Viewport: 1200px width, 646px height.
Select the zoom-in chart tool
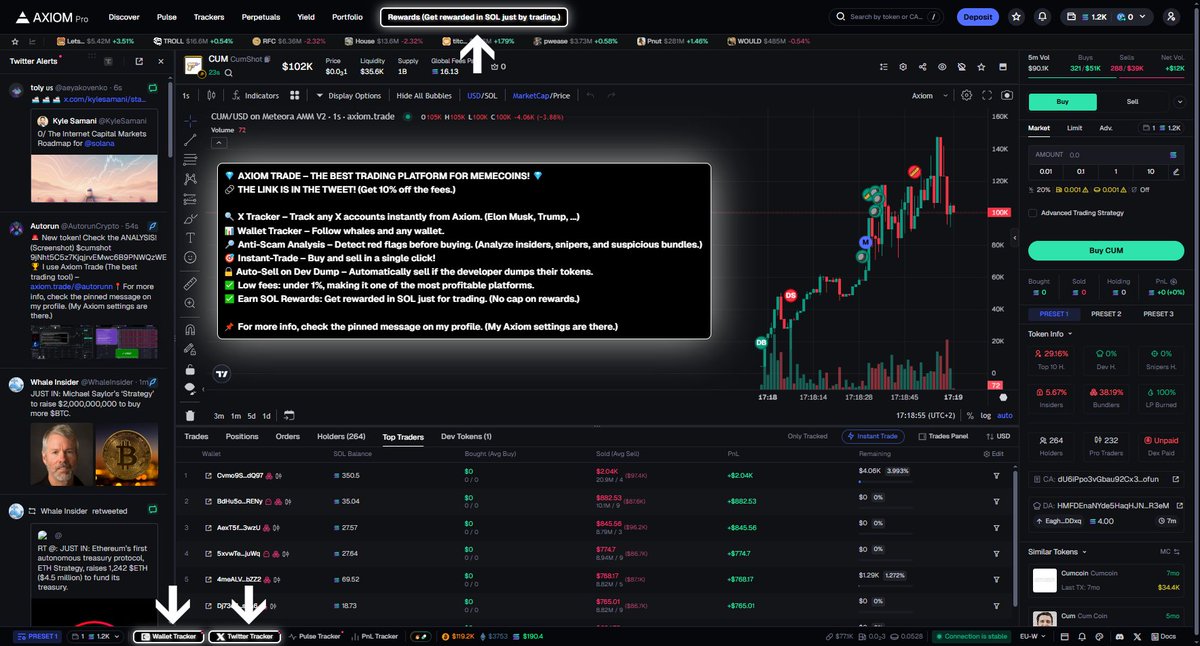point(191,304)
